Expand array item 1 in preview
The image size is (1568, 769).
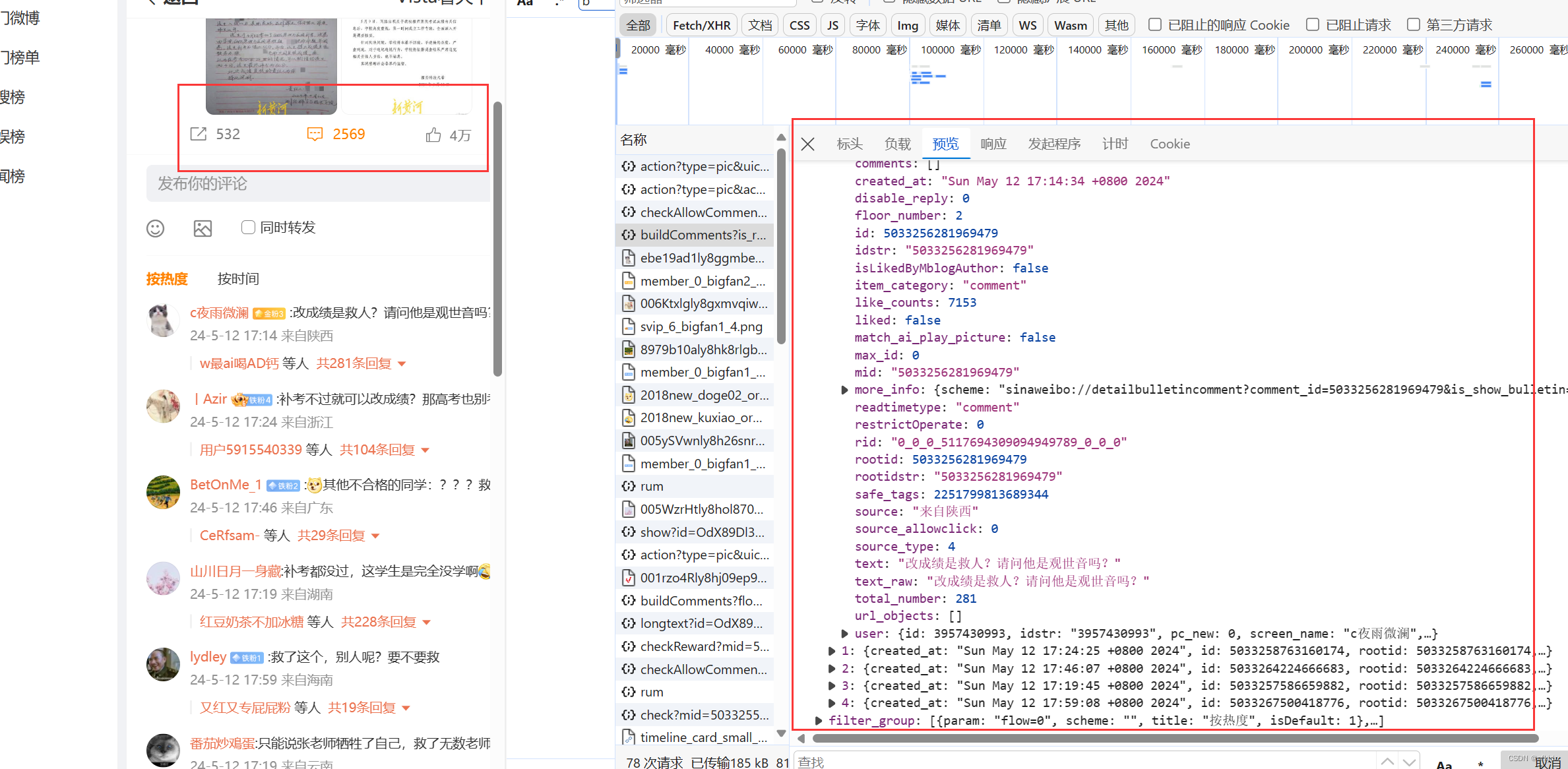(832, 651)
